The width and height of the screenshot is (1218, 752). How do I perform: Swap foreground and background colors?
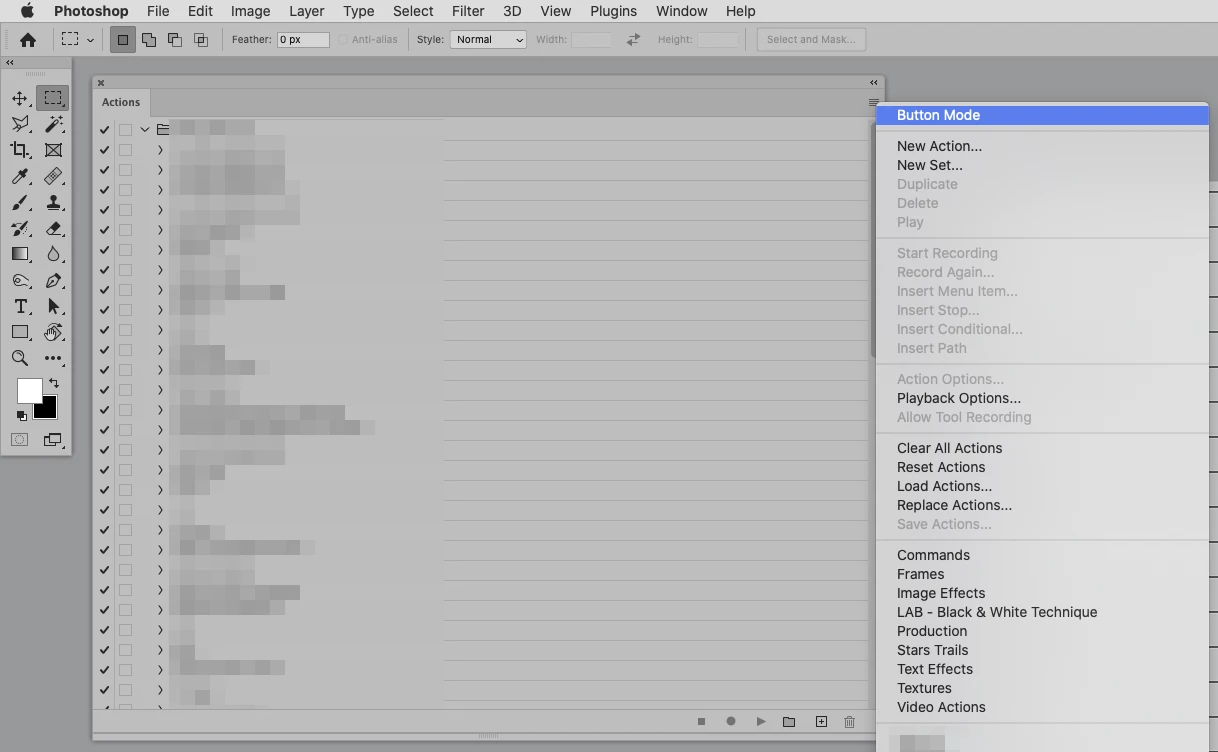[x=54, y=383]
